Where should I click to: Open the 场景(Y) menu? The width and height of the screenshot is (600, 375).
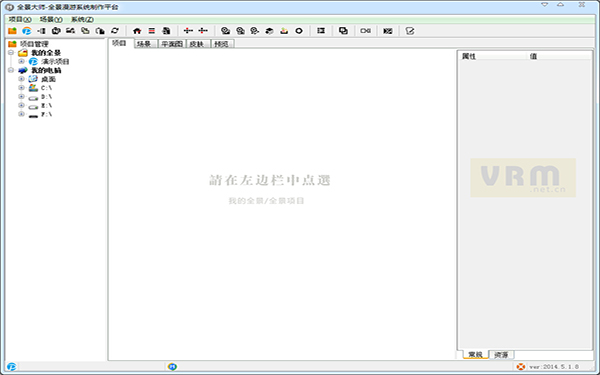(51, 20)
